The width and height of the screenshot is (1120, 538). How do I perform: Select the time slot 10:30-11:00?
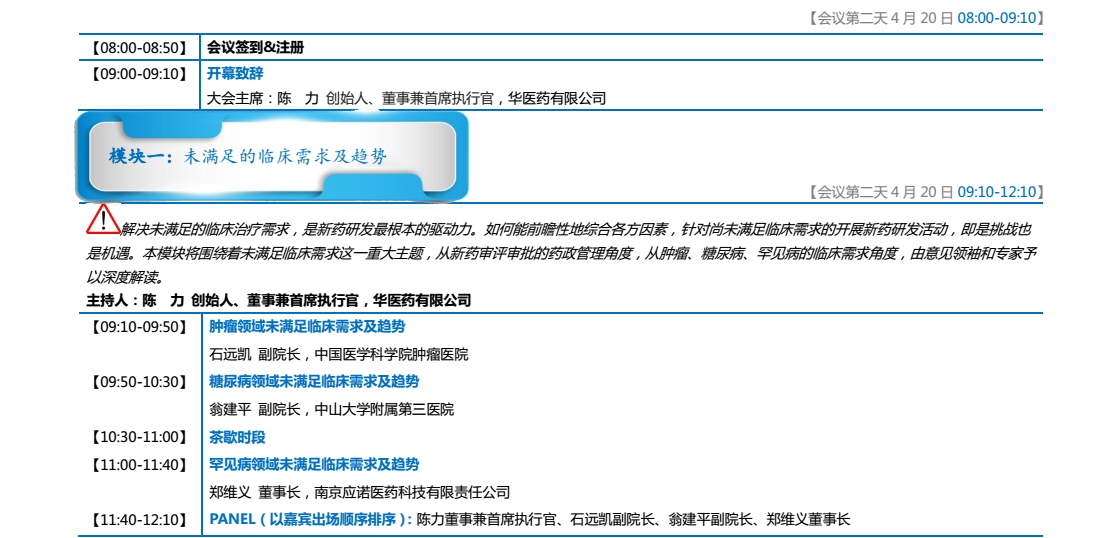[x=139, y=437]
